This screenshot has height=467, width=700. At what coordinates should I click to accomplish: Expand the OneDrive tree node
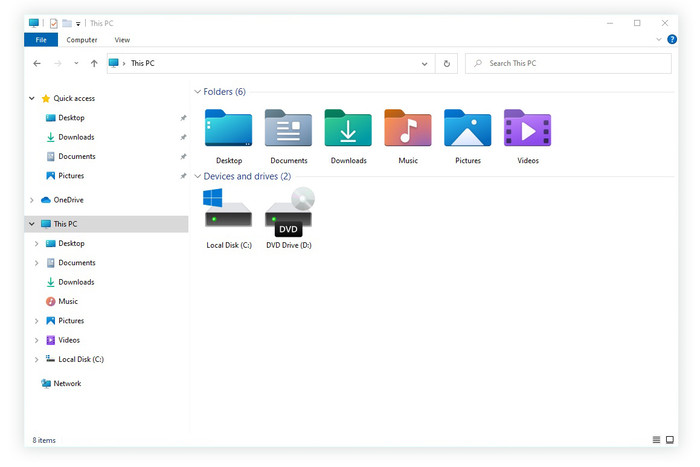(x=32, y=200)
